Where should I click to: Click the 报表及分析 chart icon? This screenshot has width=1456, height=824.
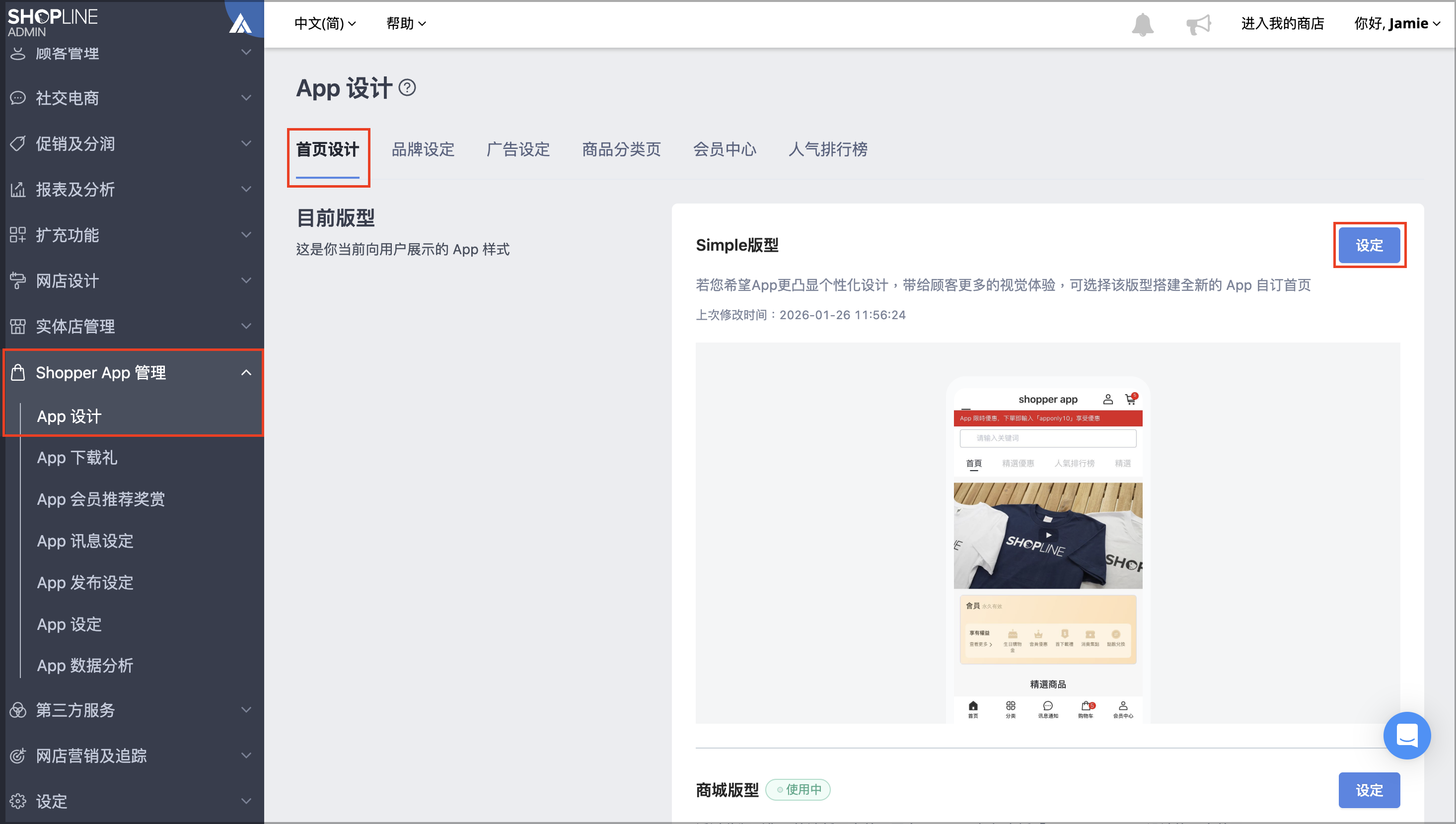(x=18, y=189)
